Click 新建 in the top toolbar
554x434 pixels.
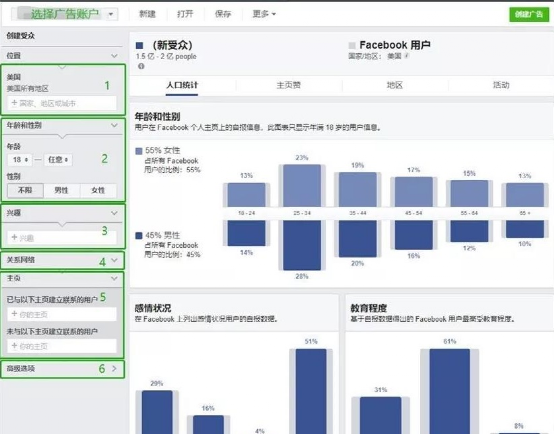pyautogui.click(x=147, y=14)
